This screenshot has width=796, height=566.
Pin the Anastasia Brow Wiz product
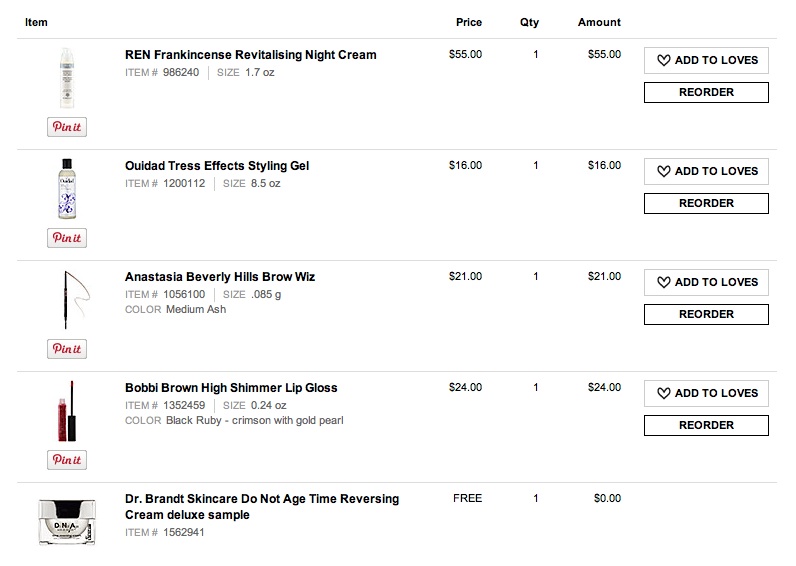coord(67,349)
